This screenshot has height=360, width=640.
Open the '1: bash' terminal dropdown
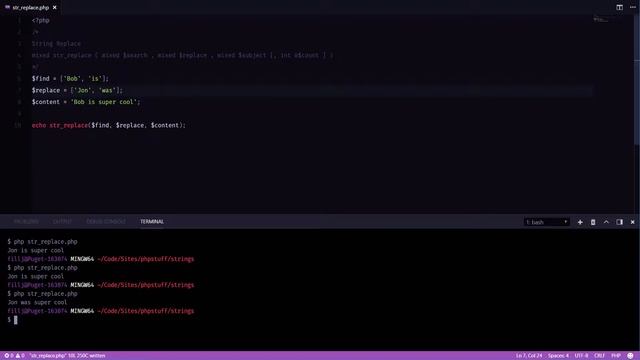547,222
